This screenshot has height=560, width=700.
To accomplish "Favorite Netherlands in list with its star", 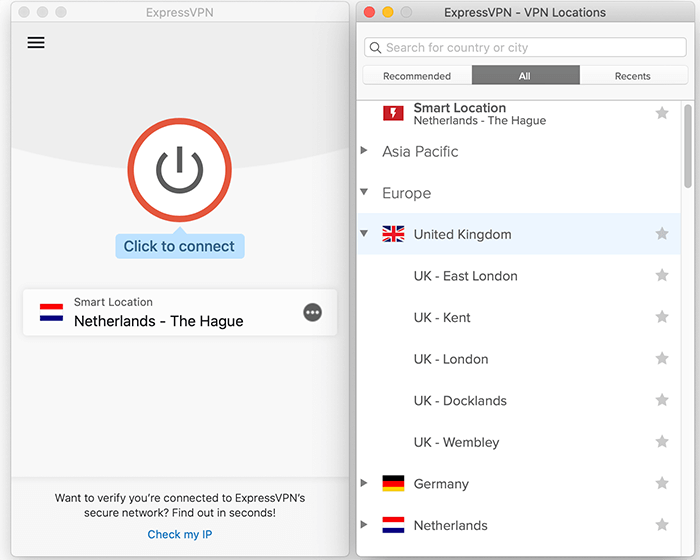I will click(x=662, y=525).
